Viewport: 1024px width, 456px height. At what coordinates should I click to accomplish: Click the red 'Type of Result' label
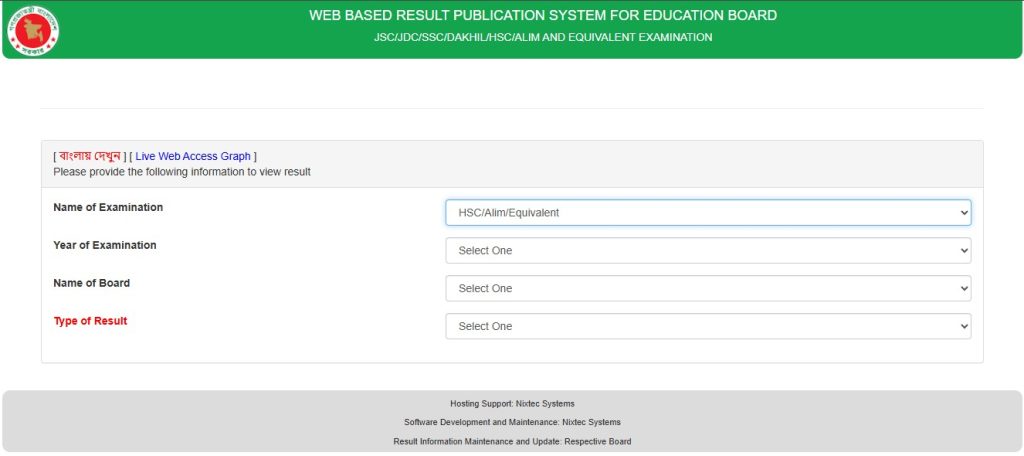pyautogui.click(x=90, y=321)
